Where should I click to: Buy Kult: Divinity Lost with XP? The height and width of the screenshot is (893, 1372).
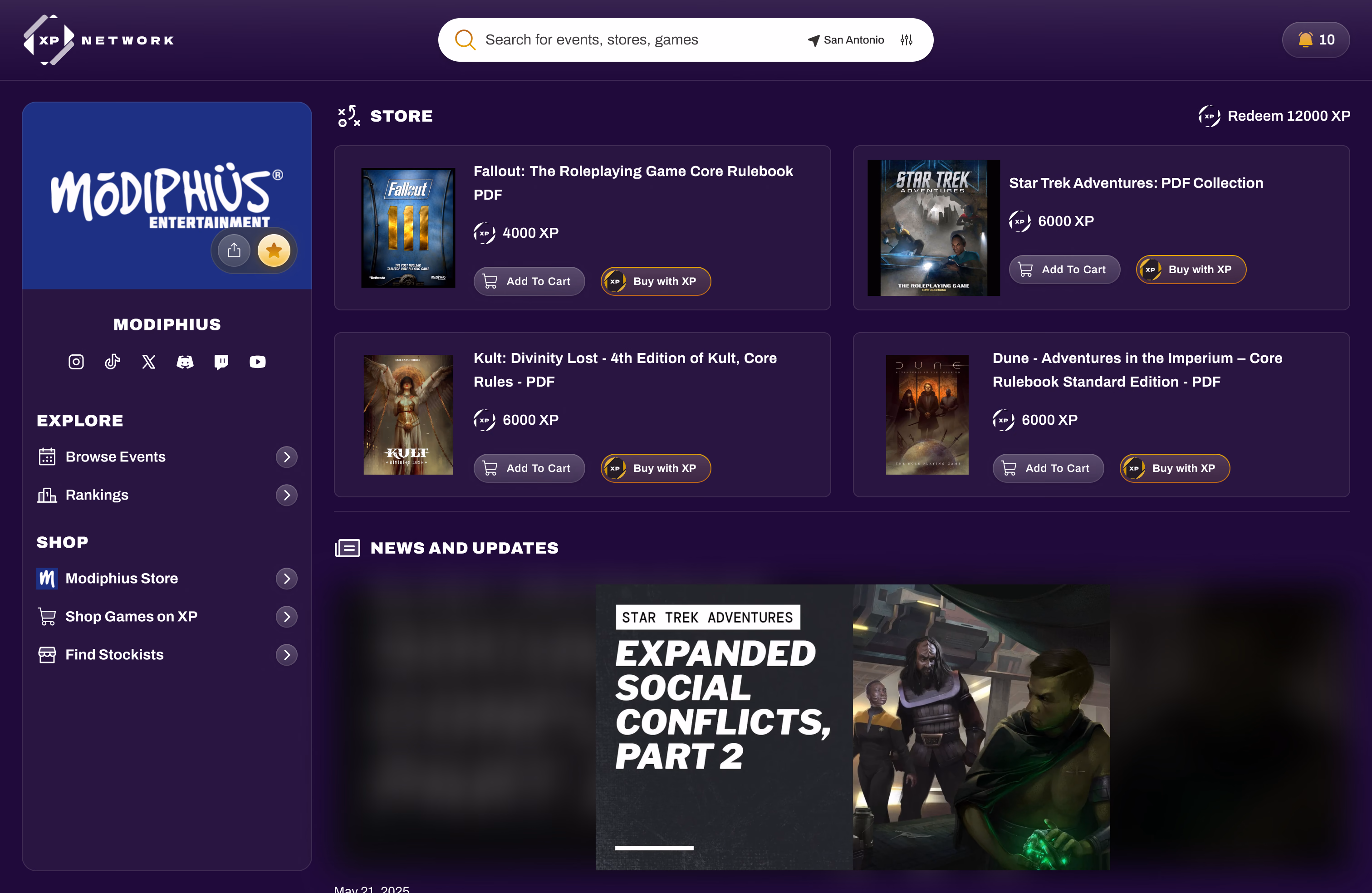click(x=656, y=468)
